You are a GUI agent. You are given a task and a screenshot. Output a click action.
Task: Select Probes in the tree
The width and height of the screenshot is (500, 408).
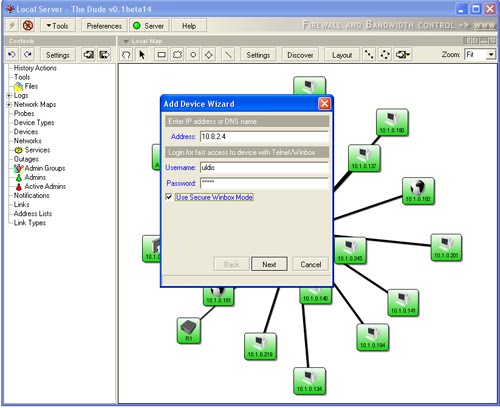coord(24,113)
